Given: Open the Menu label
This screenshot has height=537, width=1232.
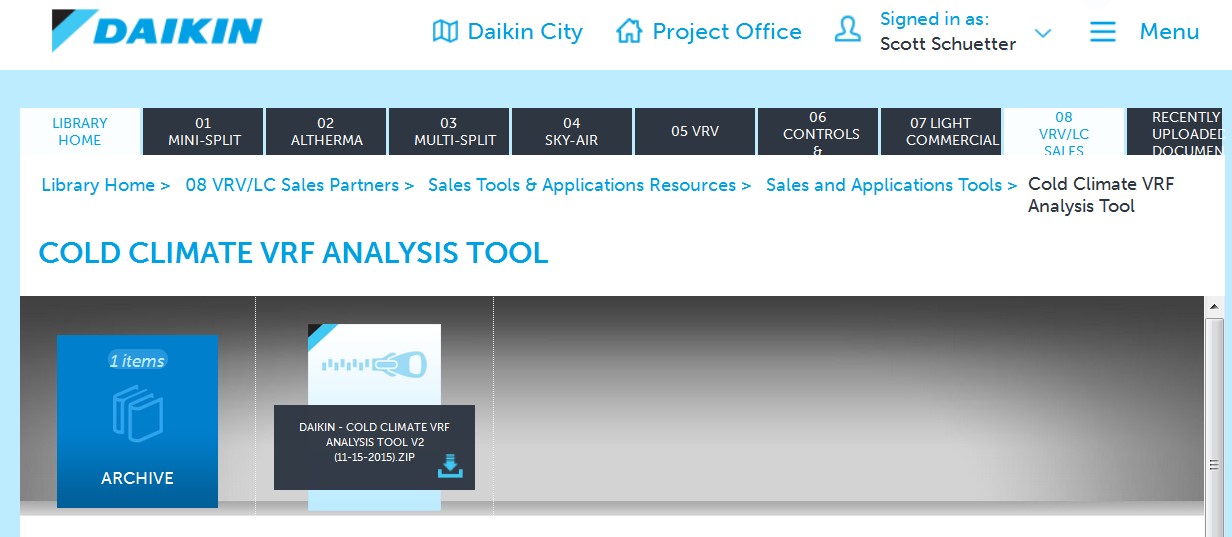Looking at the screenshot, I should point(1169,32).
